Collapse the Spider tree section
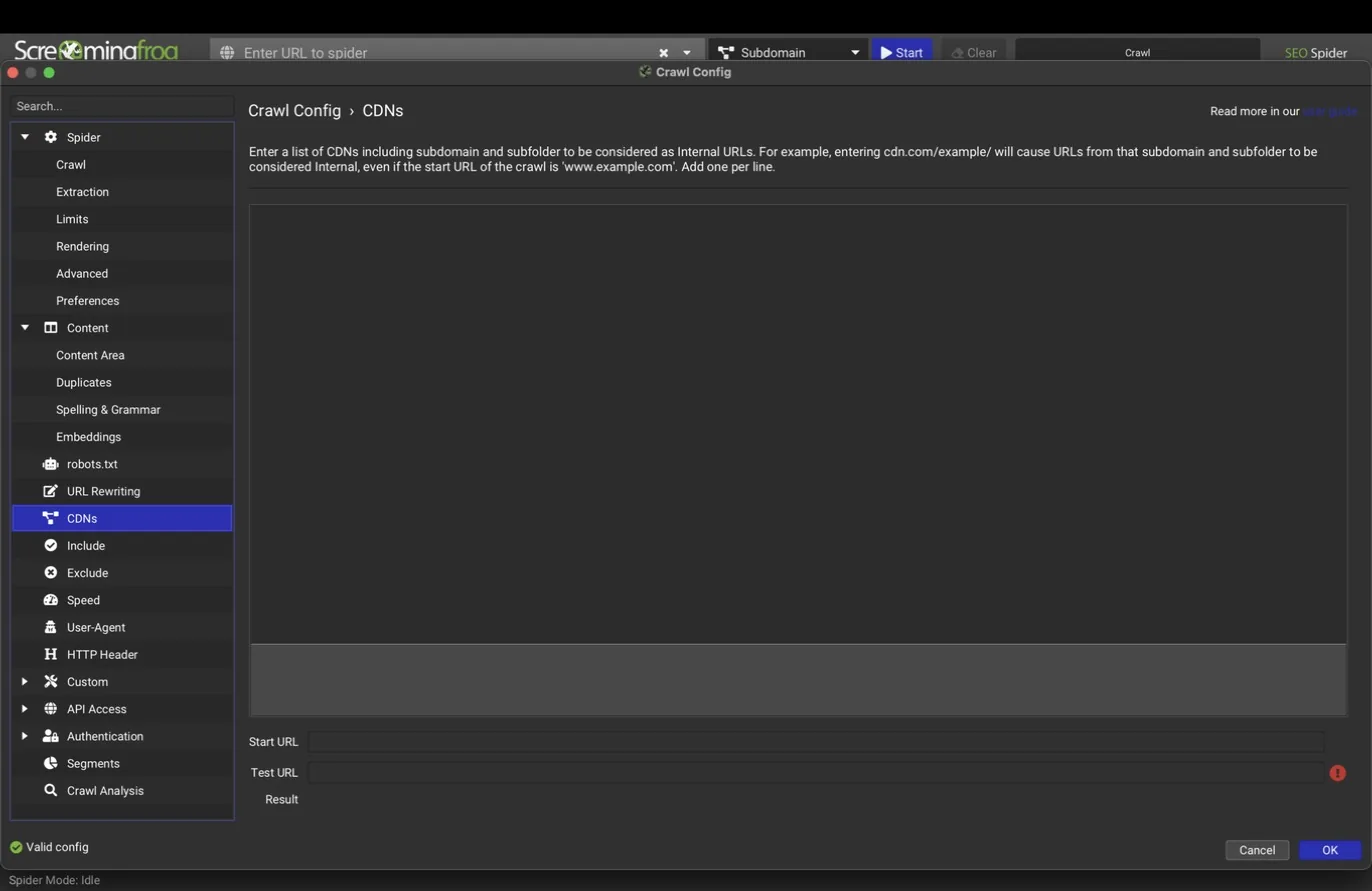The image size is (1372, 891). pyautogui.click(x=25, y=137)
